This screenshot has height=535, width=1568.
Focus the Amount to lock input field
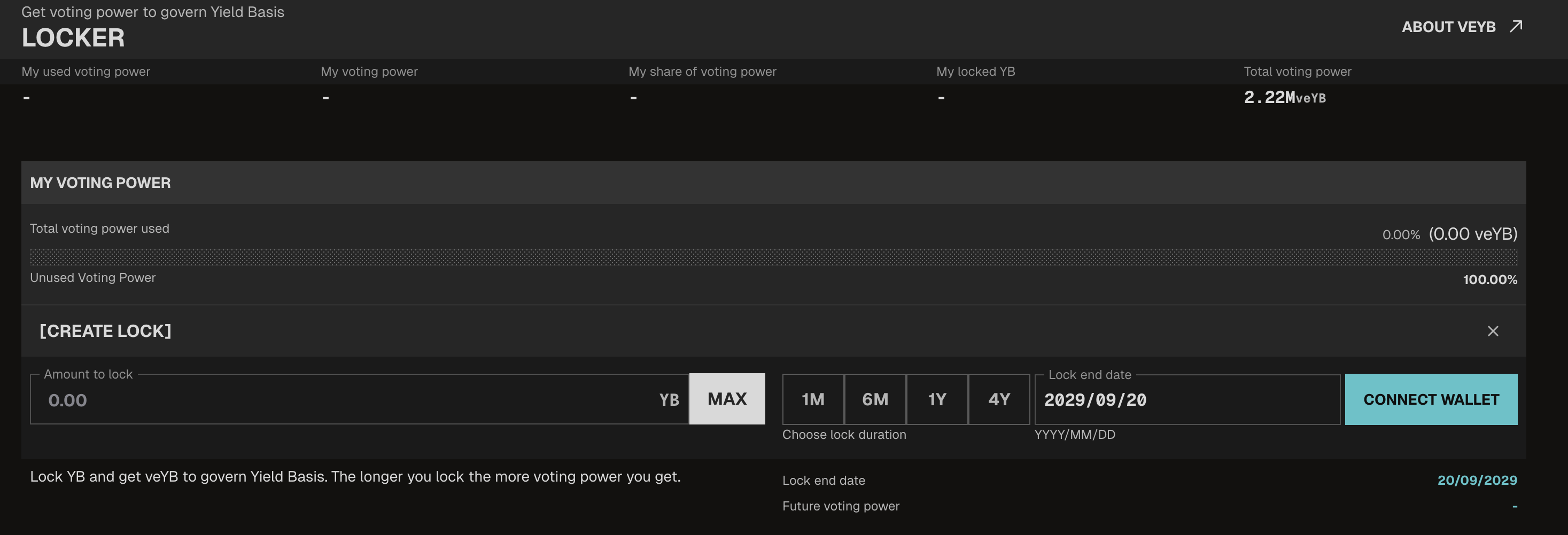[347, 399]
